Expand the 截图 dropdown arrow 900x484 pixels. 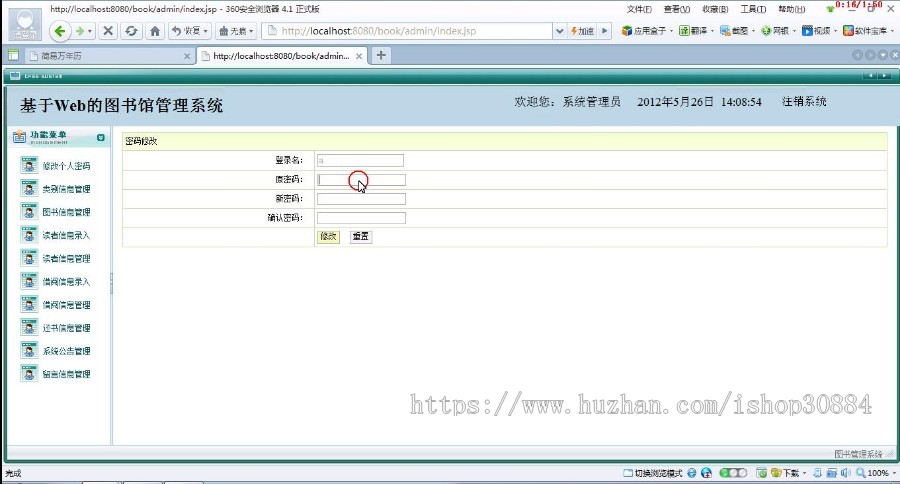[752, 31]
